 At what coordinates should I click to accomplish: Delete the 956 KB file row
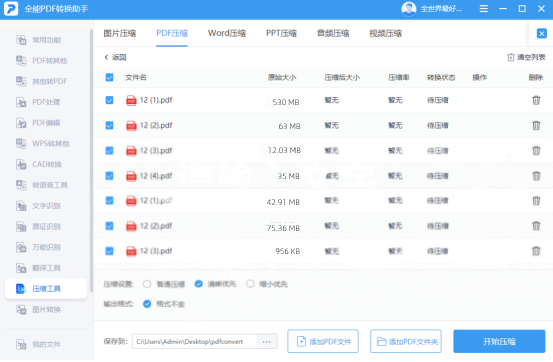[x=536, y=251]
